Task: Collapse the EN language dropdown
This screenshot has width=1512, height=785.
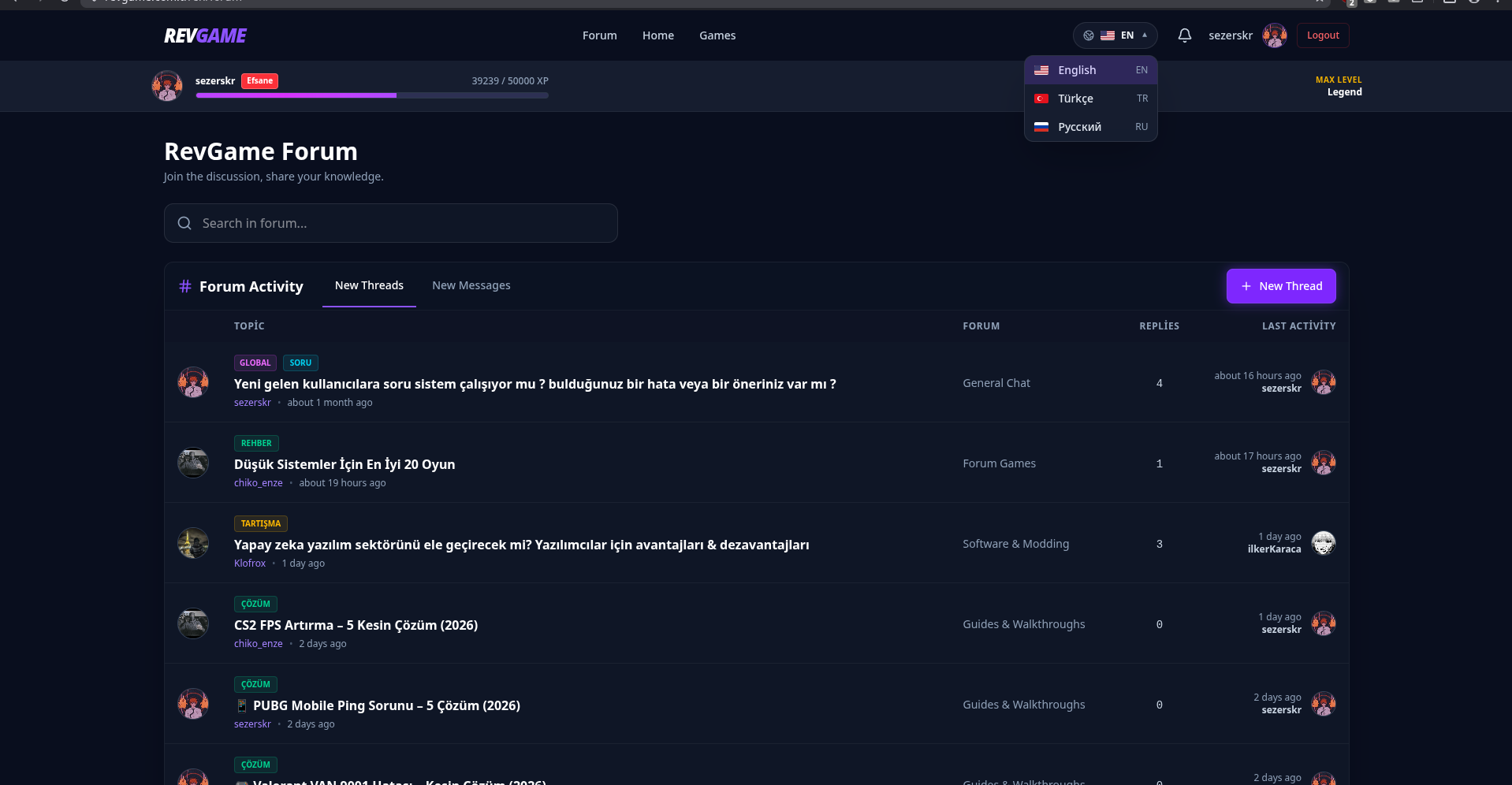Action: [x=1115, y=35]
